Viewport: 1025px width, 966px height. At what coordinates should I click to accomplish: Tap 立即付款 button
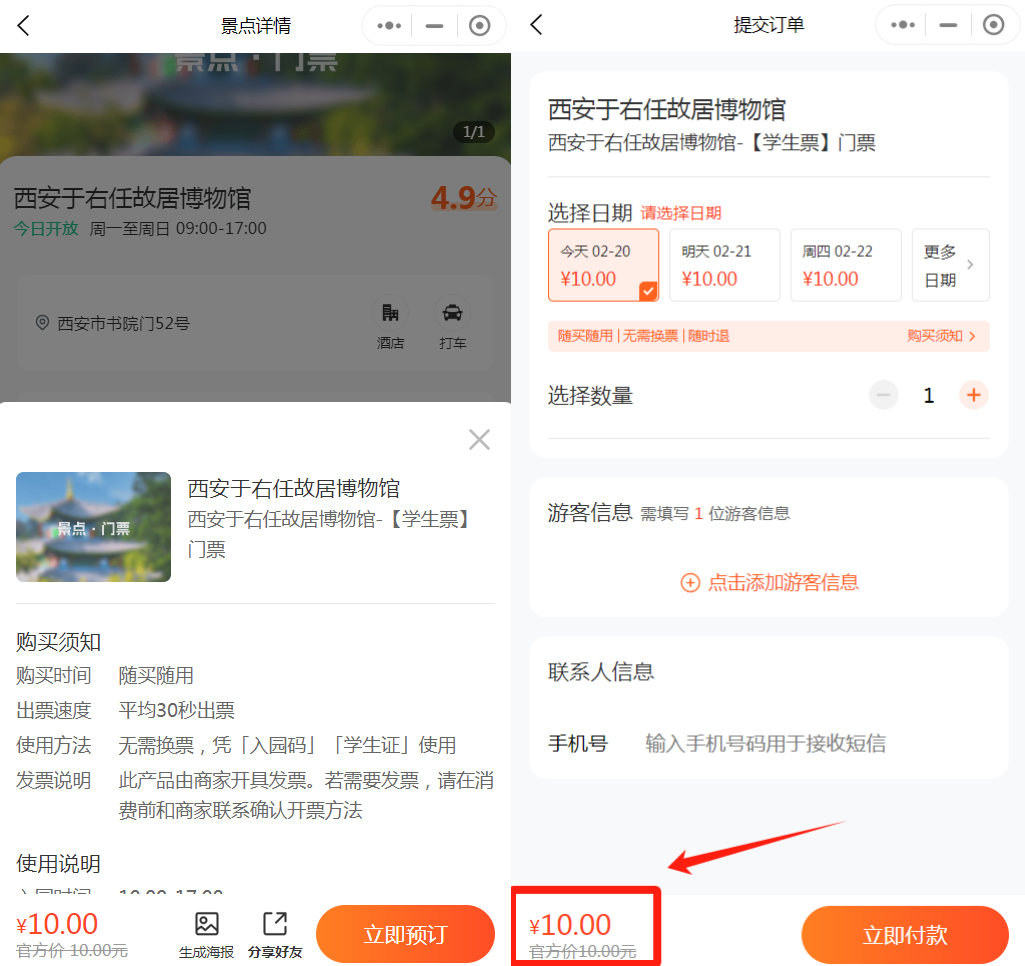pyautogui.click(x=905, y=935)
